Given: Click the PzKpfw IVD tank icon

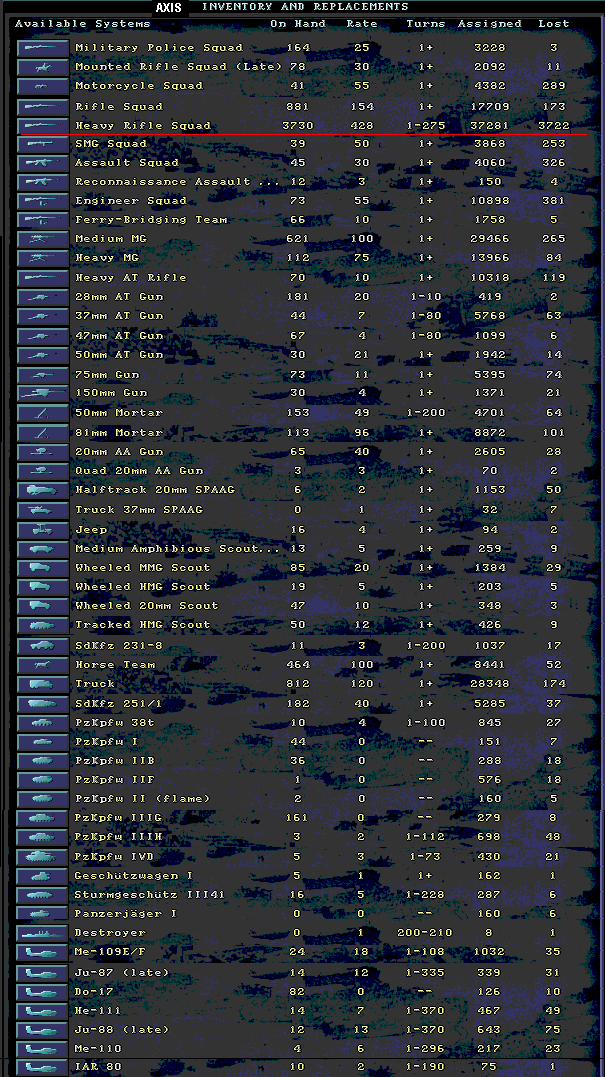Looking at the screenshot, I should click(43, 857).
